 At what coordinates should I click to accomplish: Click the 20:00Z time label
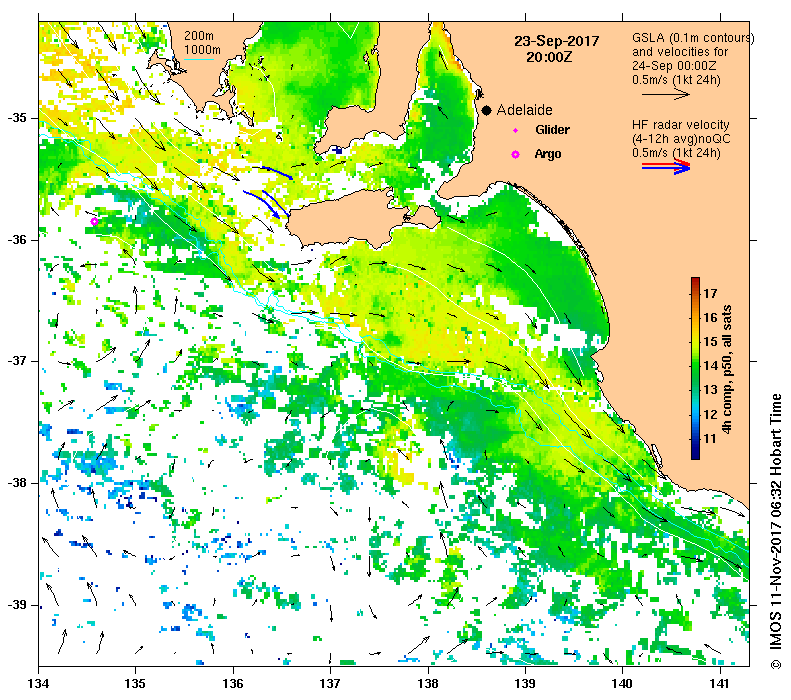[x=549, y=57]
